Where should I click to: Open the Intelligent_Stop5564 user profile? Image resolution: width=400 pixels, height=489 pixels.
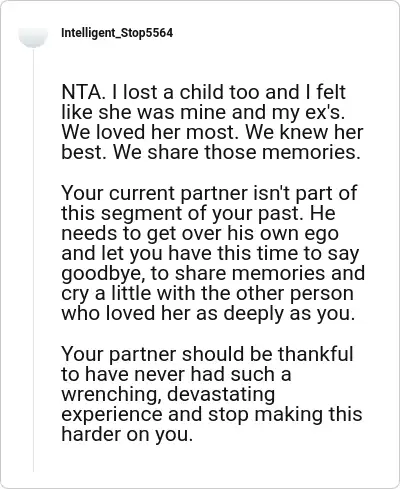click(117, 33)
